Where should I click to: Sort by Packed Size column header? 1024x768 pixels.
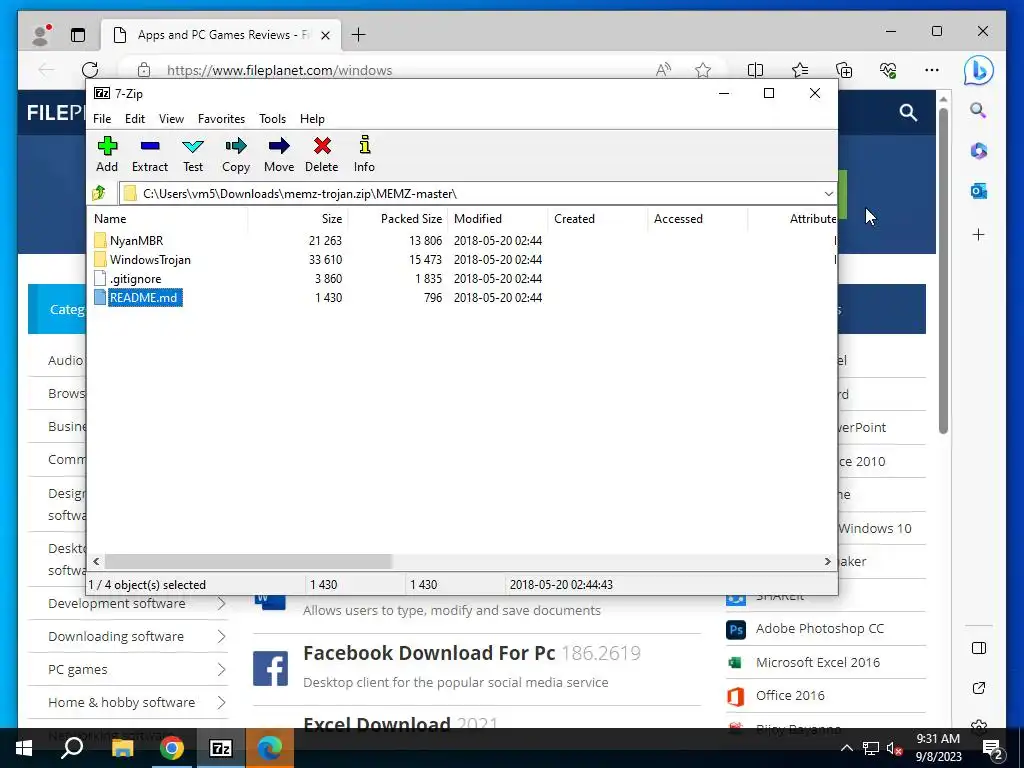tap(398, 219)
